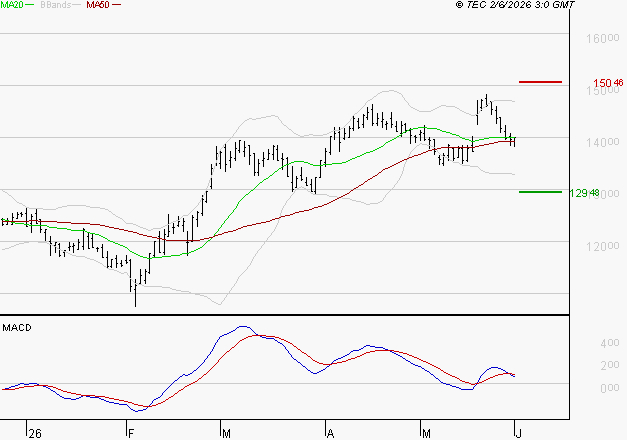The image size is (627, 440).
Task: Click the 129.48 support level value
Action: click(x=584, y=194)
